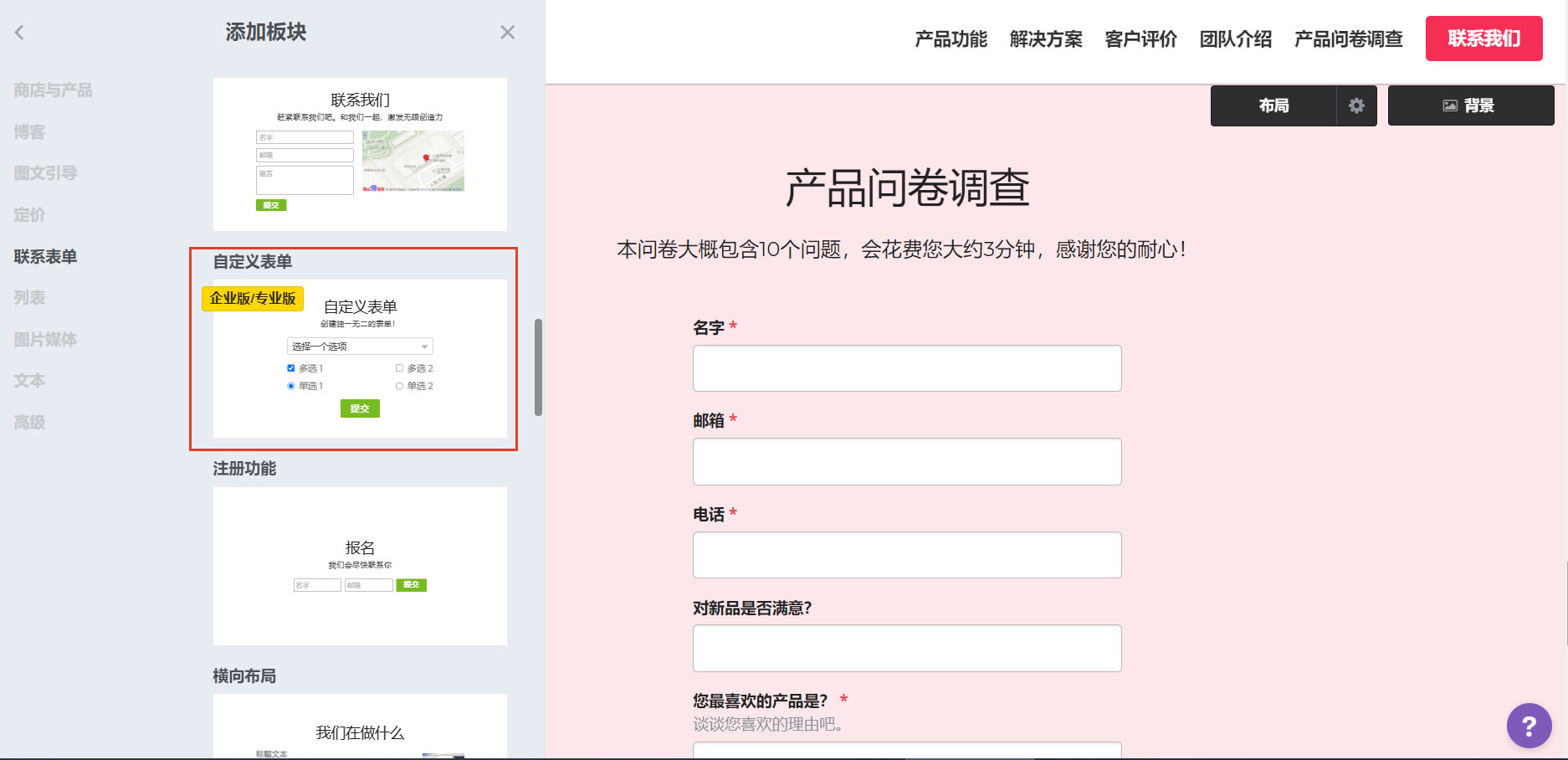This screenshot has width=1568, height=760.
Task: Close the 添加板块 panel with the X
Action: point(507,32)
